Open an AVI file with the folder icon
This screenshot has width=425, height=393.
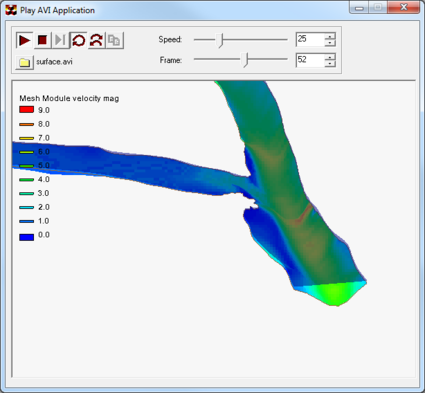[x=24, y=62]
